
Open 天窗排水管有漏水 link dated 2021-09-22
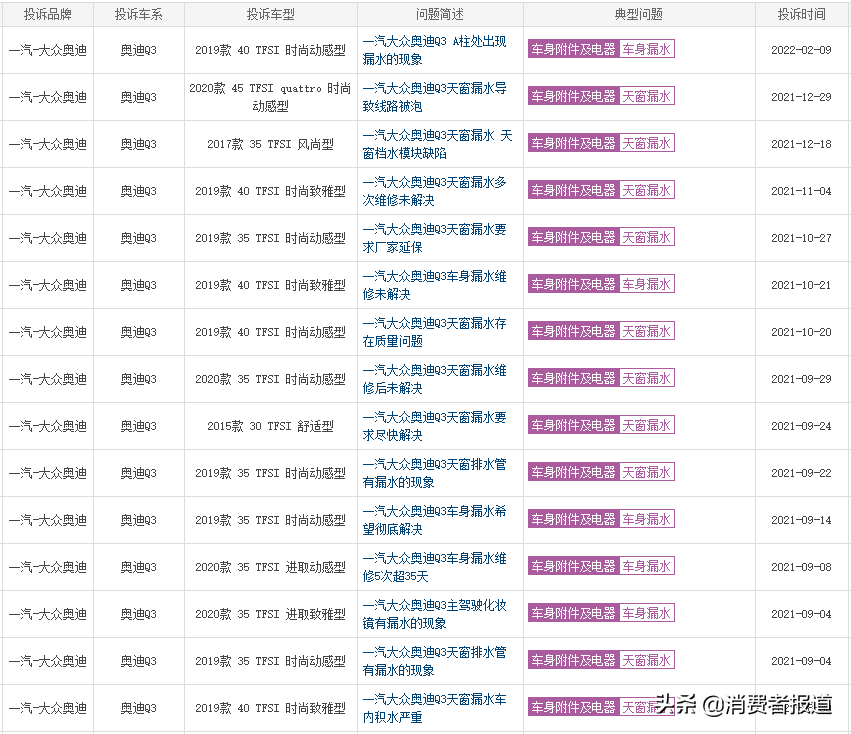tap(434, 473)
